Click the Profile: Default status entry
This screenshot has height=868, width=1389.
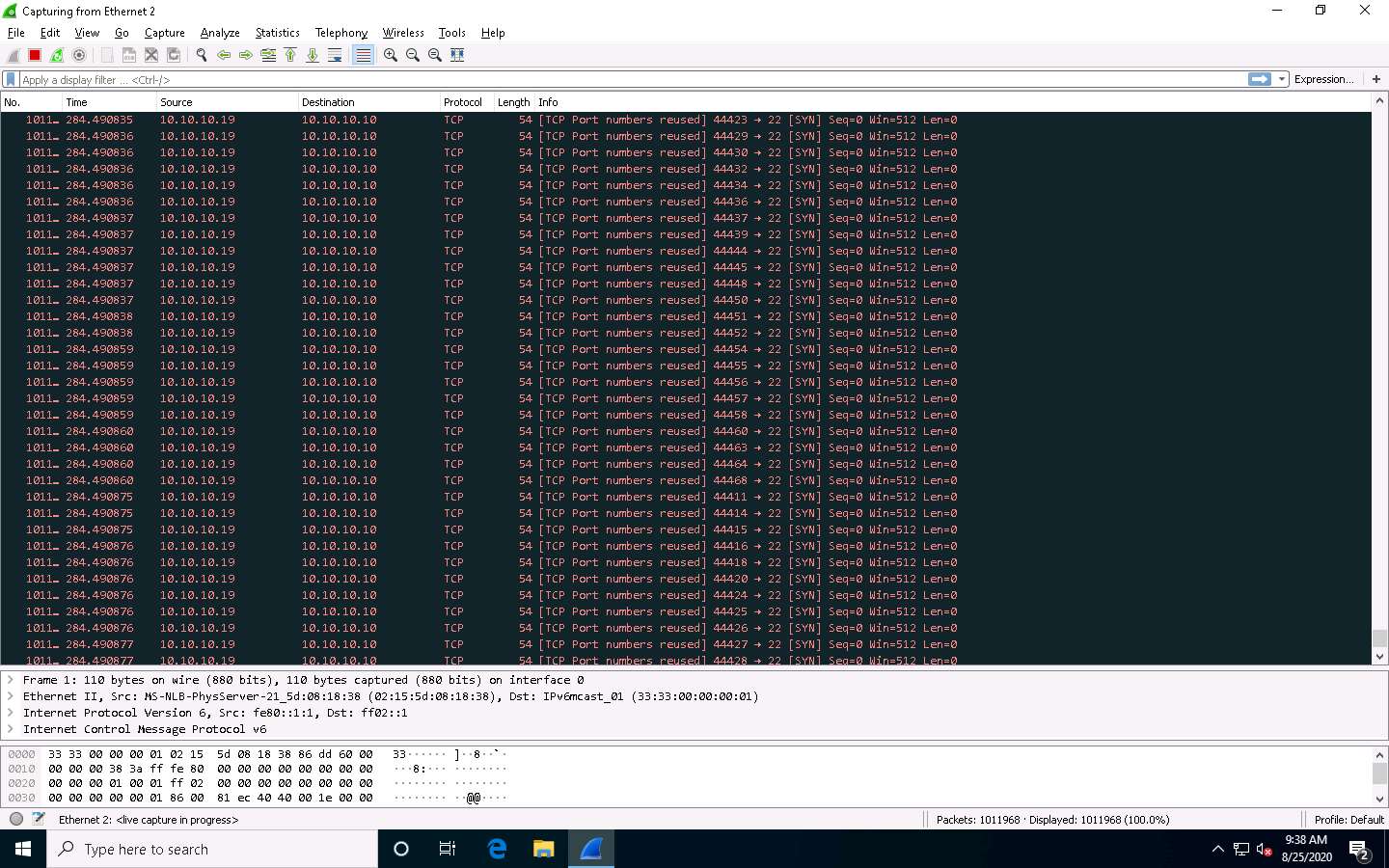point(1348,820)
